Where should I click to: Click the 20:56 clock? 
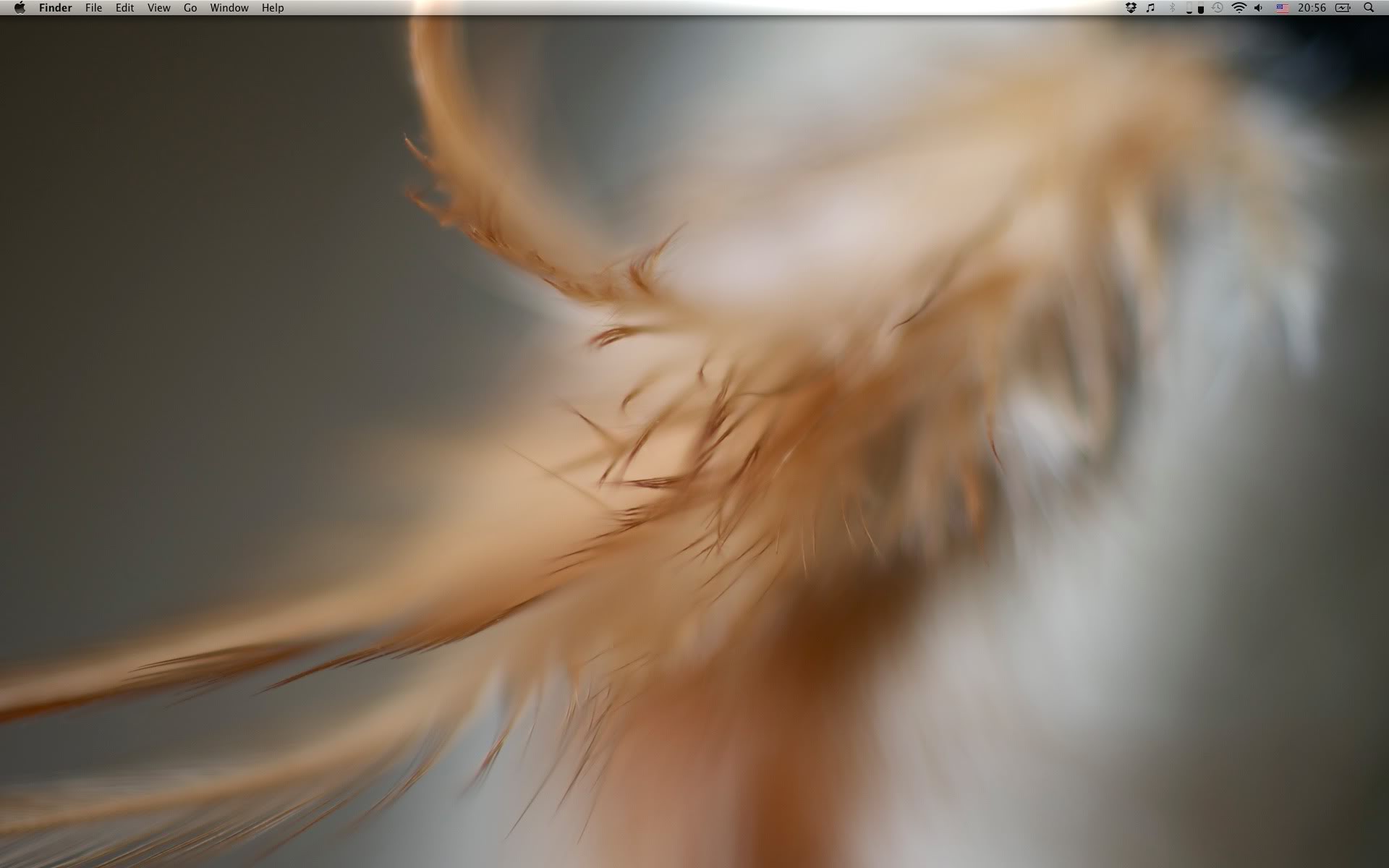pyautogui.click(x=1312, y=8)
